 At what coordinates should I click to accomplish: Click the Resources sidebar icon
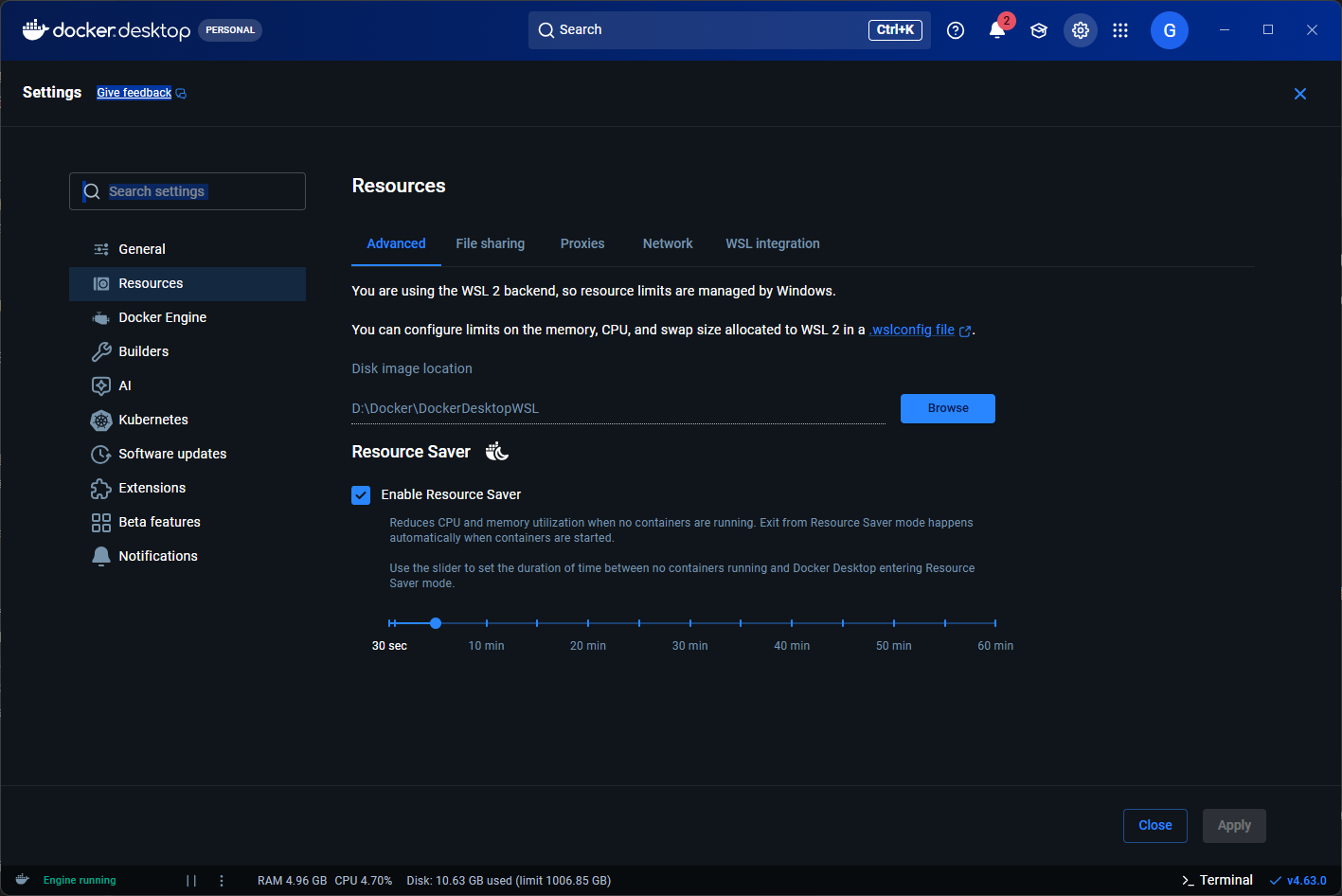point(101,283)
